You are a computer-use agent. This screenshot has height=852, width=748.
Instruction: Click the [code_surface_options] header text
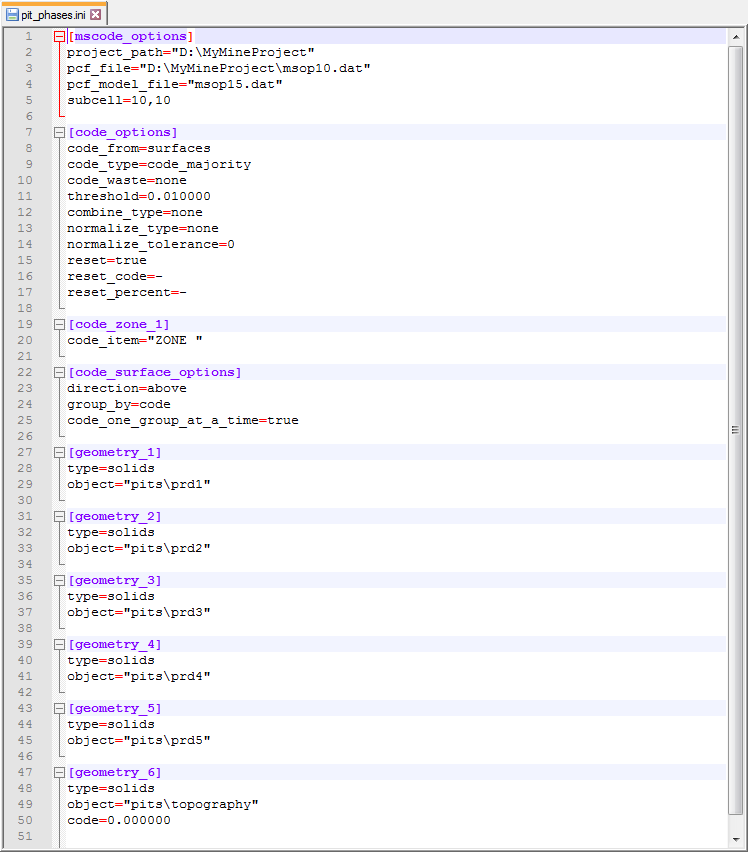[155, 372]
